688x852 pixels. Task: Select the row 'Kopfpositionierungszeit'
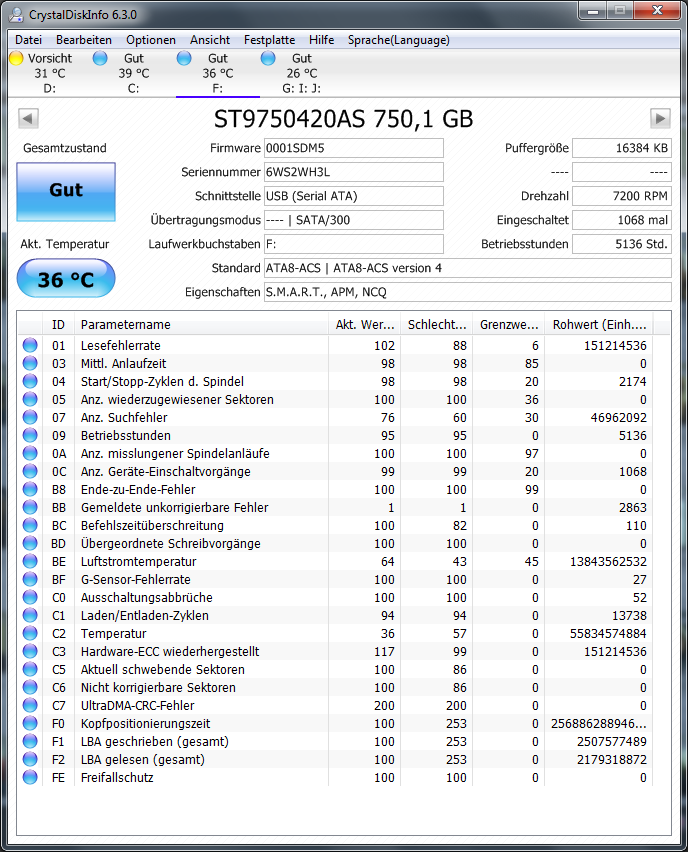point(335,723)
